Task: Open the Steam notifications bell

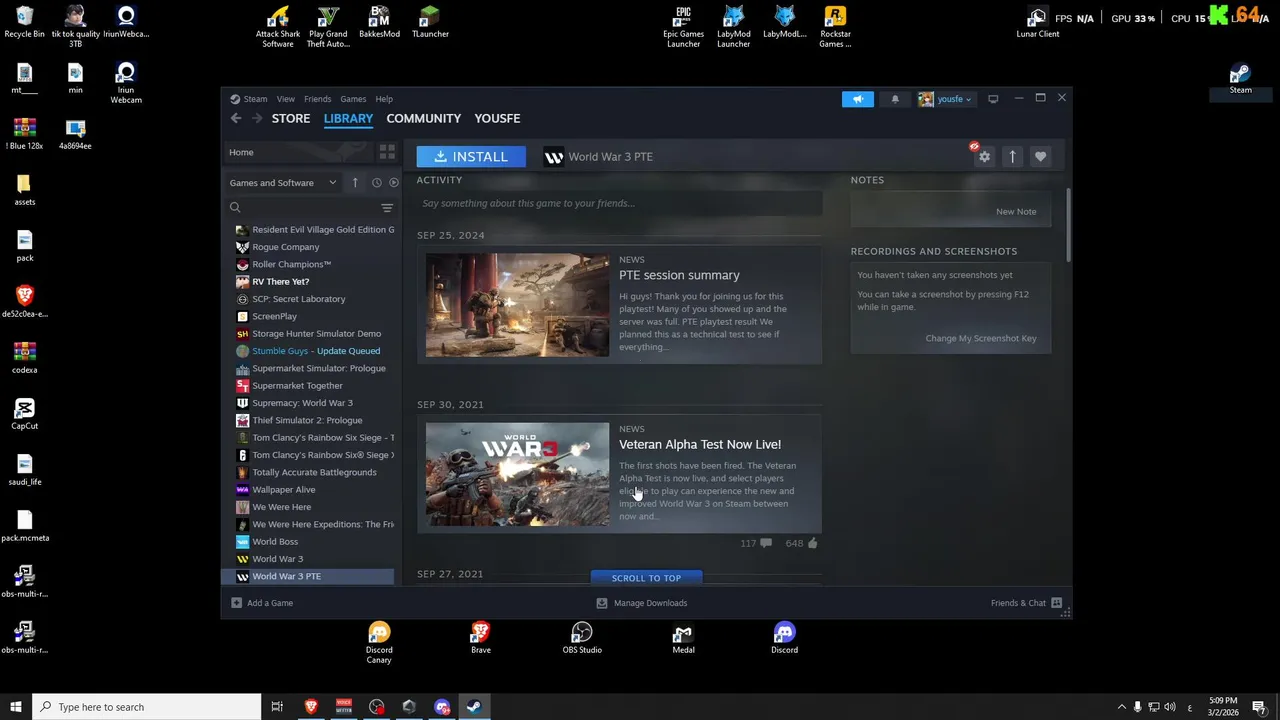Action: click(895, 99)
